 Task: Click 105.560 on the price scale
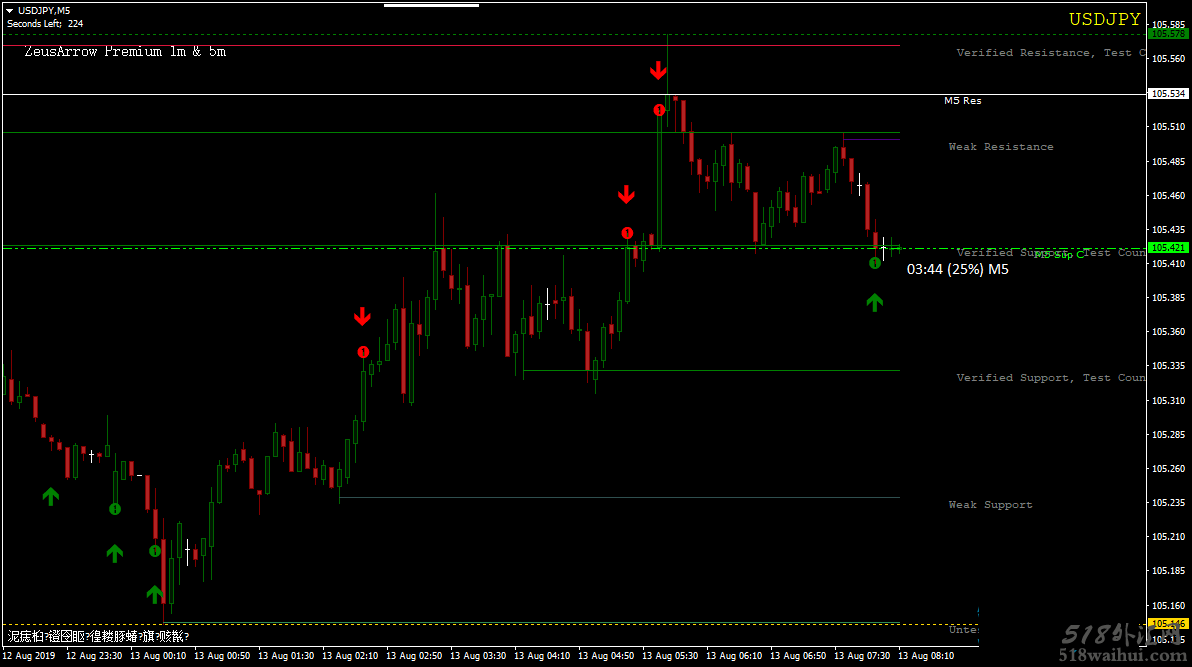1168,59
